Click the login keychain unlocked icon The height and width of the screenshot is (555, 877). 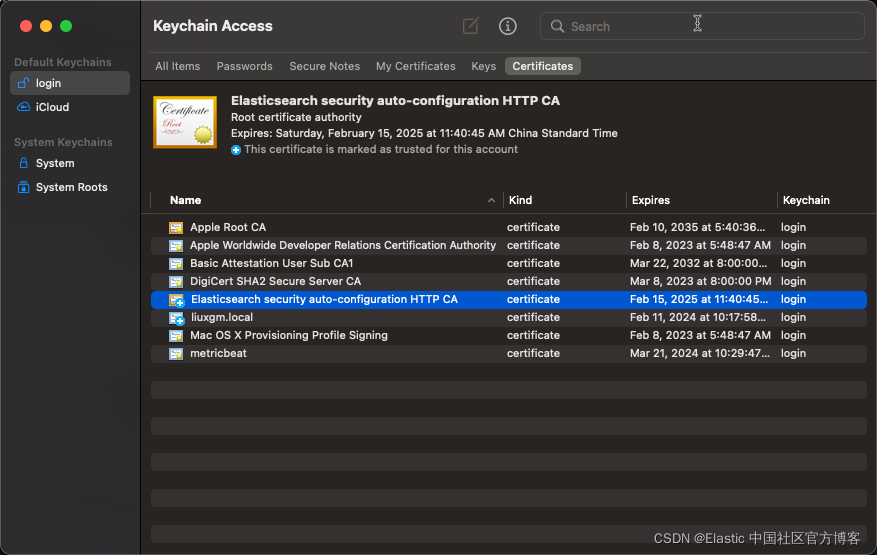tap(24, 83)
